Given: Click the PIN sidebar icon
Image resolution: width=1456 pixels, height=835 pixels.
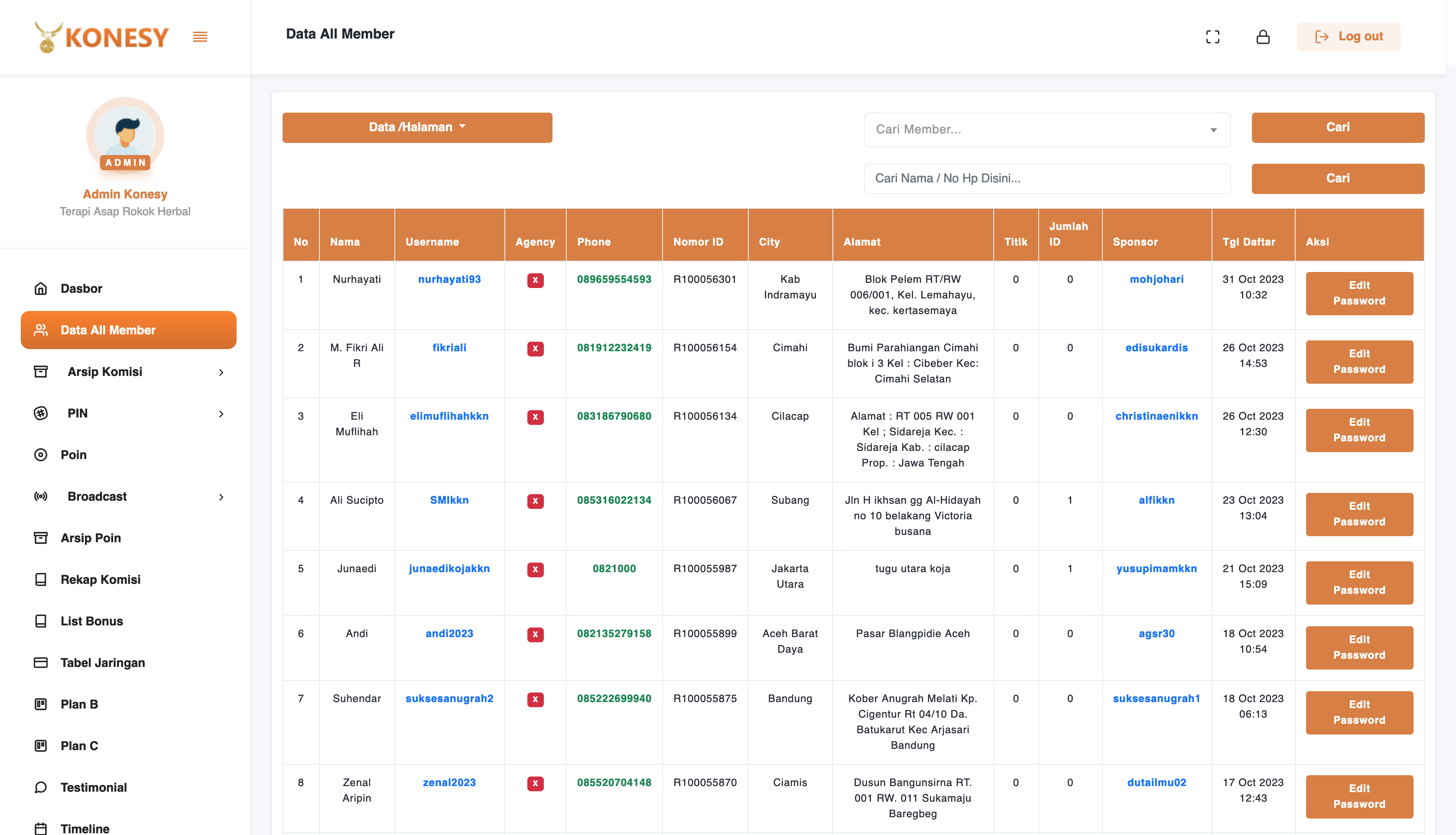Looking at the screenshot, I should 41,413.
